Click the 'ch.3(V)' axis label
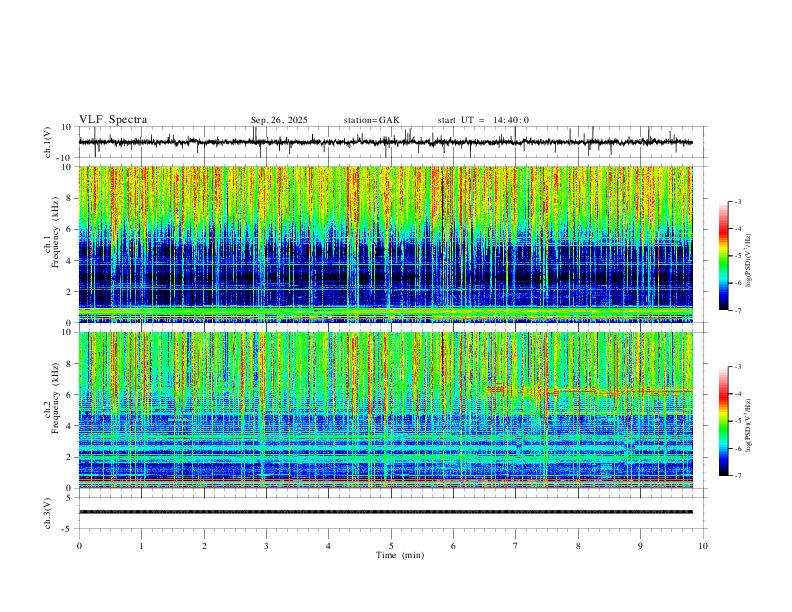792x612 pixels. click(x=48, y=514)
